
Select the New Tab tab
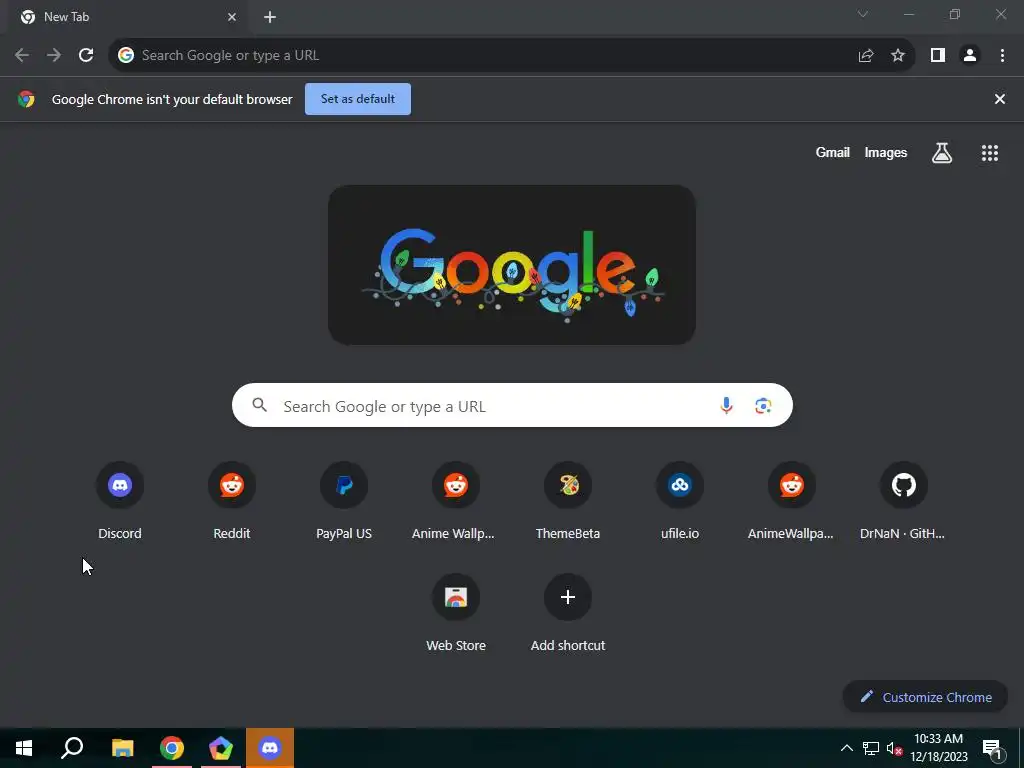point(127,18)
